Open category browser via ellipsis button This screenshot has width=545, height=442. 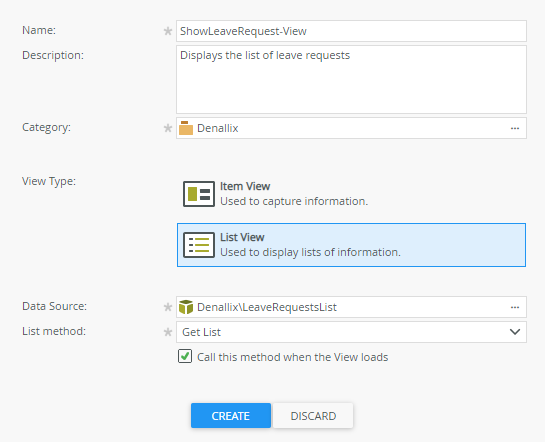tap(515, 128)
